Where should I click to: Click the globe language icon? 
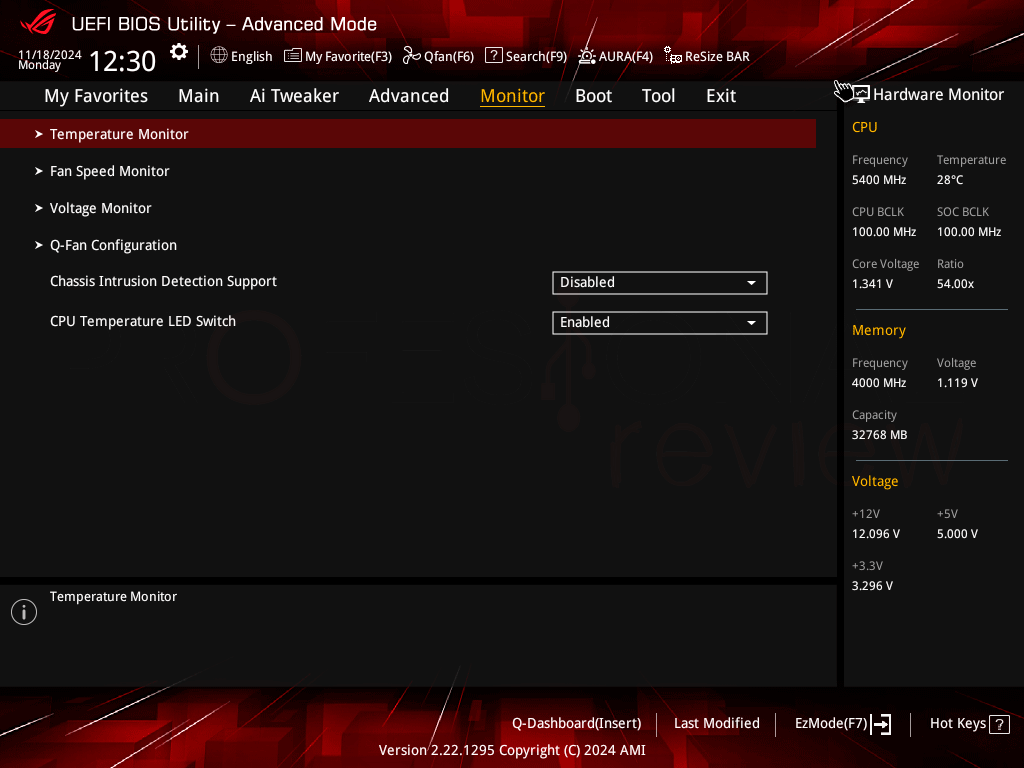click(x=219, y=56)
